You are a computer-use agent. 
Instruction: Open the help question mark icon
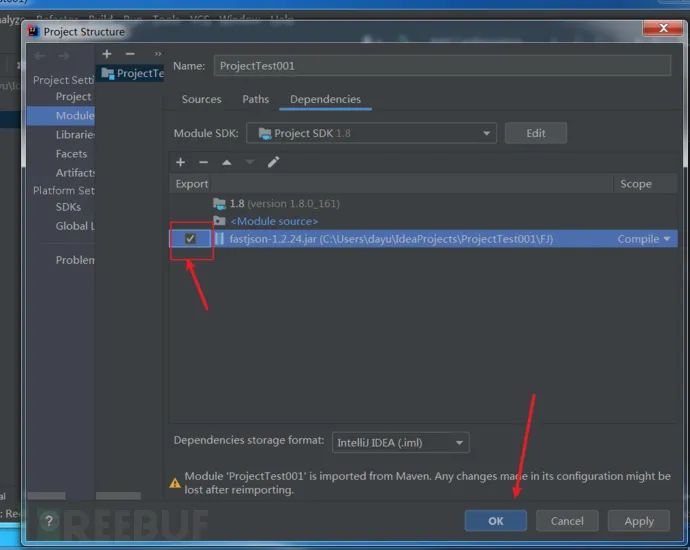pos(49,521)
